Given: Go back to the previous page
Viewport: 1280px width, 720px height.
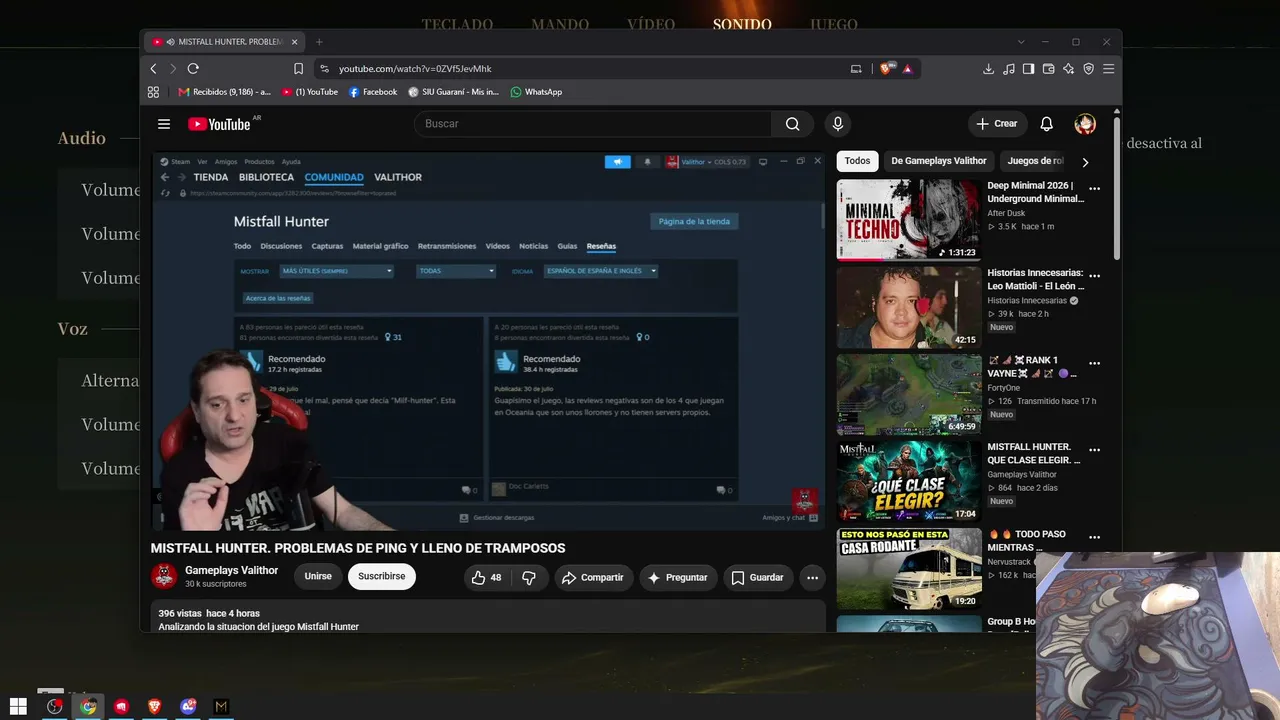Looking at the screenshot, I should 153,69.
